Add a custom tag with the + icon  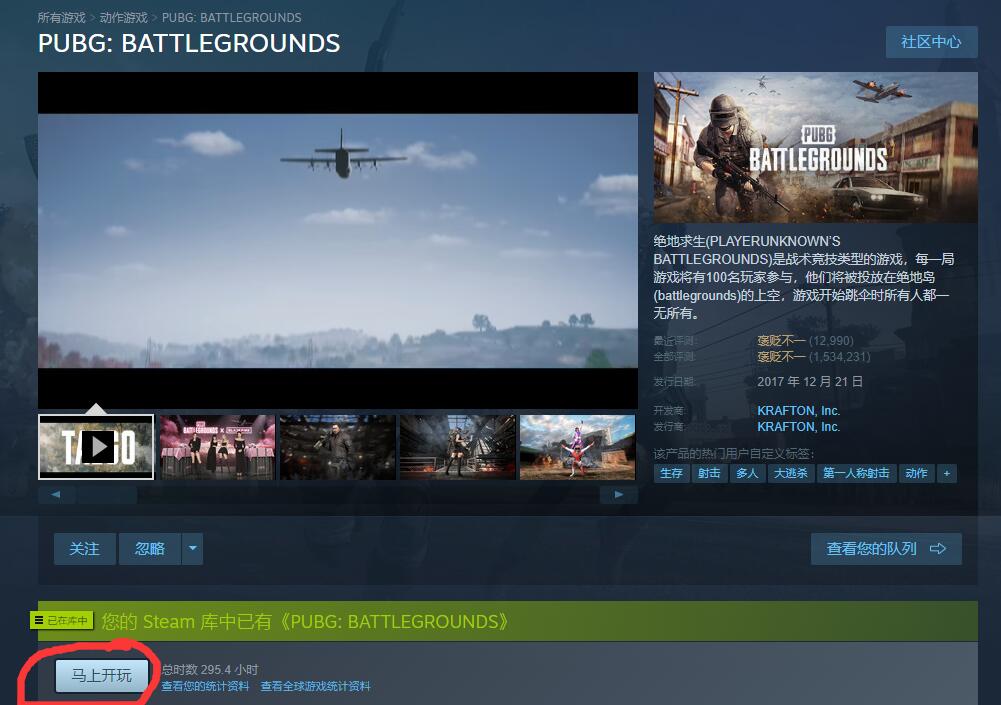coord(946,473)
